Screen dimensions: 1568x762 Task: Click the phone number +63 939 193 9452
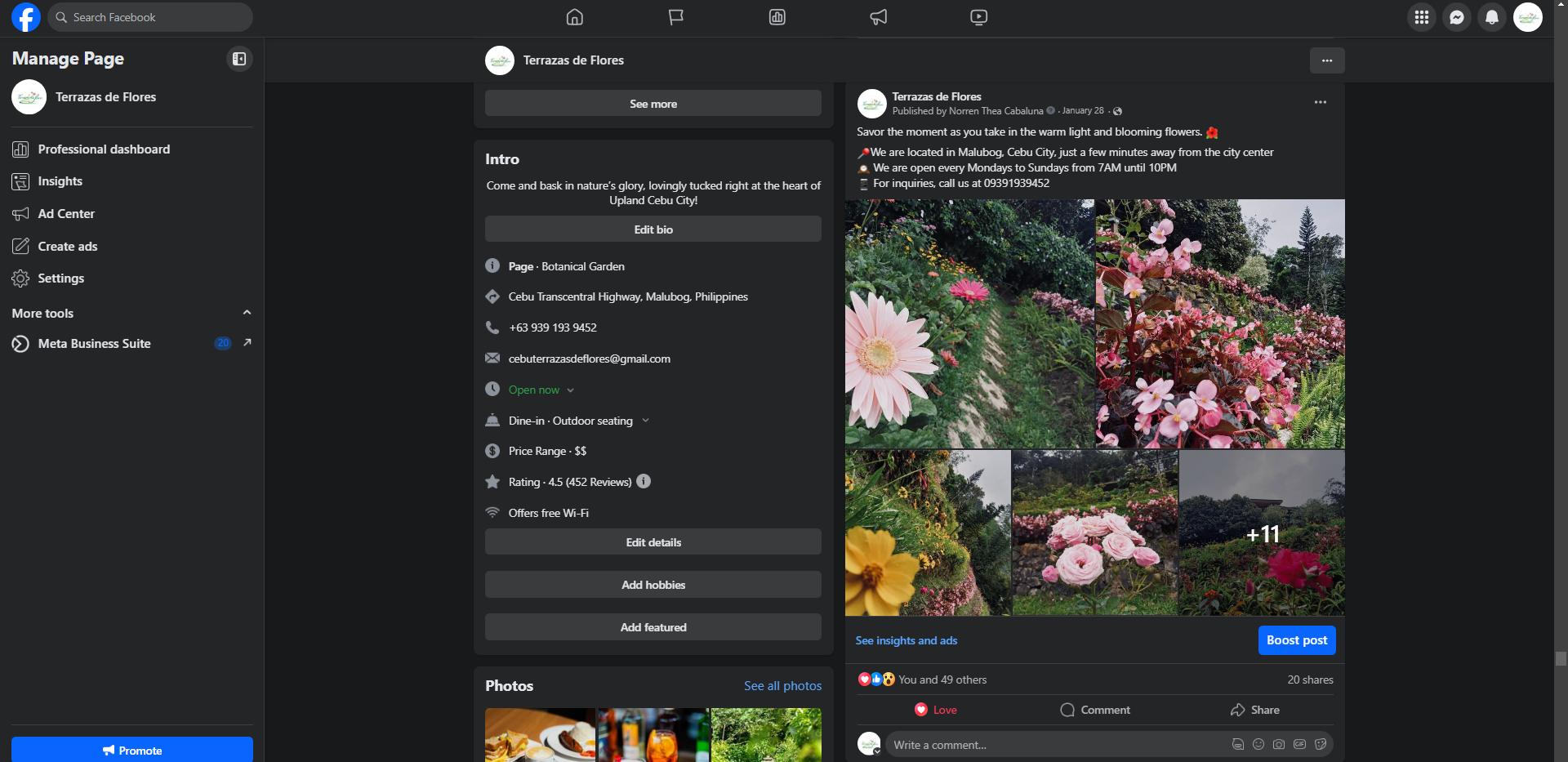[552, 328]
